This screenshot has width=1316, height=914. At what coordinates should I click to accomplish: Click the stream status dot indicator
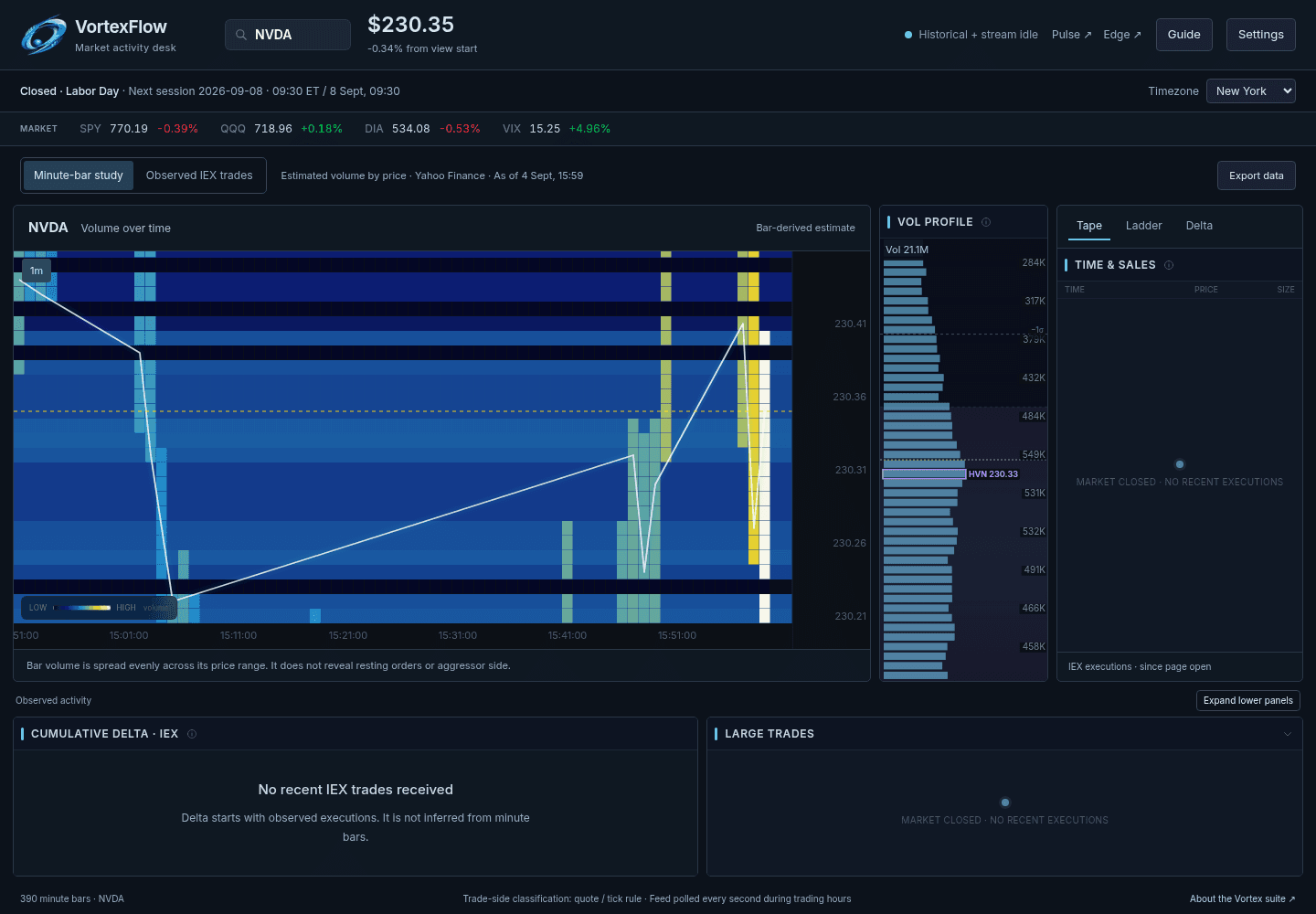coord(908,35)
